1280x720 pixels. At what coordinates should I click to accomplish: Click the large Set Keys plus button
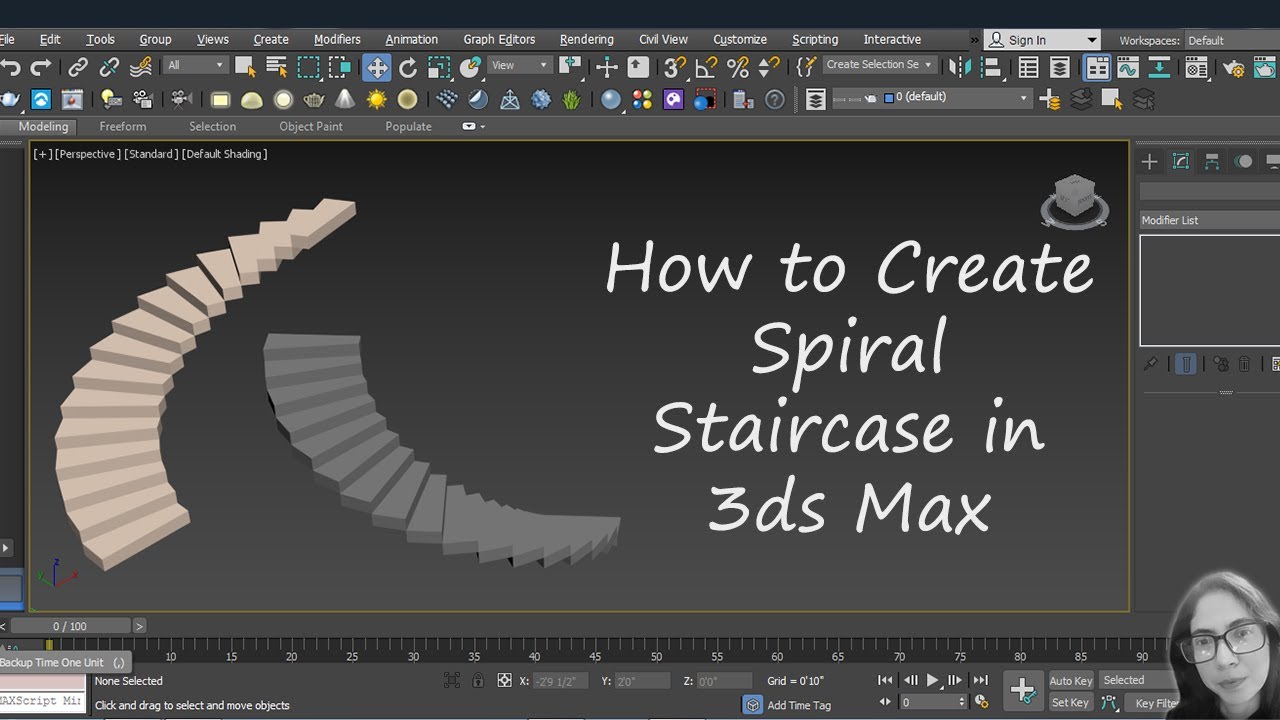[1023, 690]
